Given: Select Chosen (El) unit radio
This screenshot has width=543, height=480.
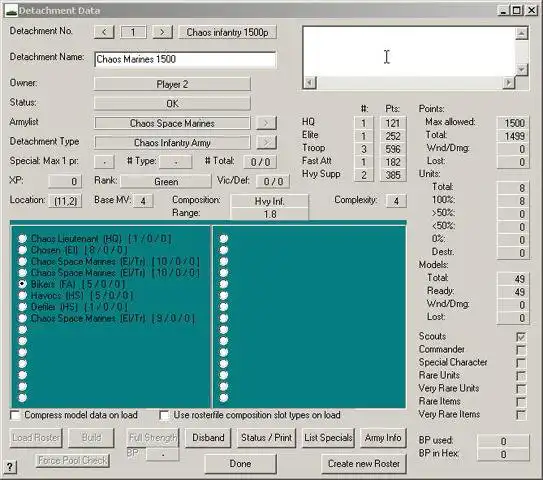Looking at the screenshot, I should point(23,250).
